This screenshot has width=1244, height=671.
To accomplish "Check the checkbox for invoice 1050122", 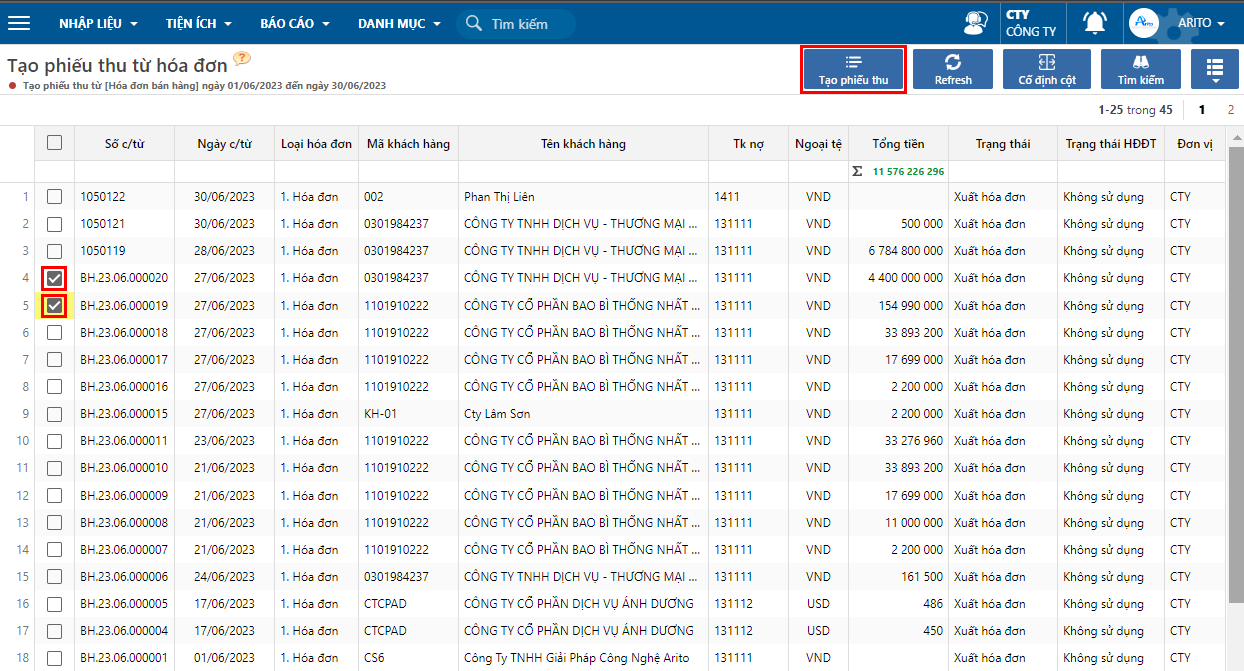I will pos(54,197).
